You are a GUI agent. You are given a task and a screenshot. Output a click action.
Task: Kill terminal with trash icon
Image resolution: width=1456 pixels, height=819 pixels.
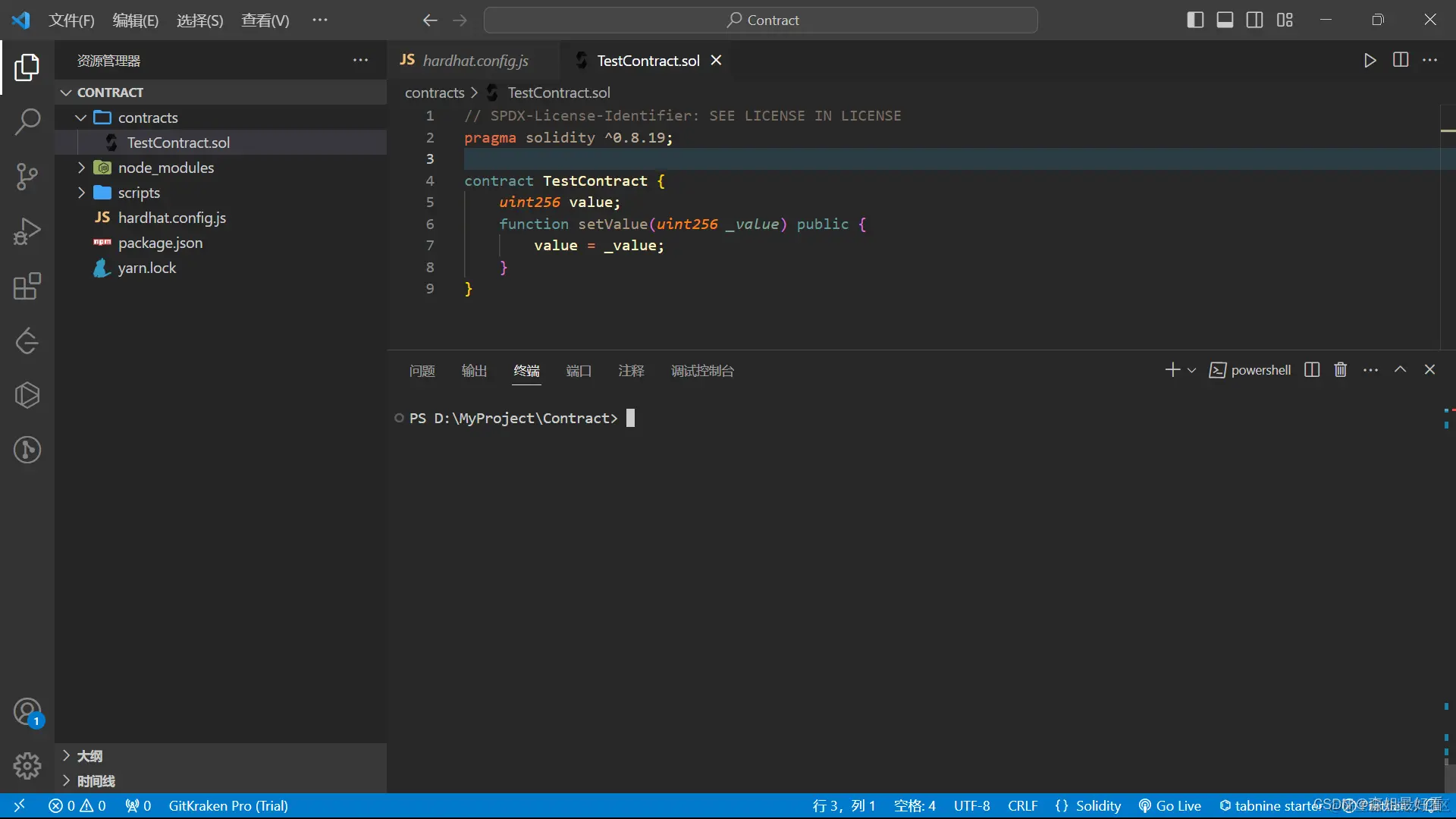(x=1341, y=370)
